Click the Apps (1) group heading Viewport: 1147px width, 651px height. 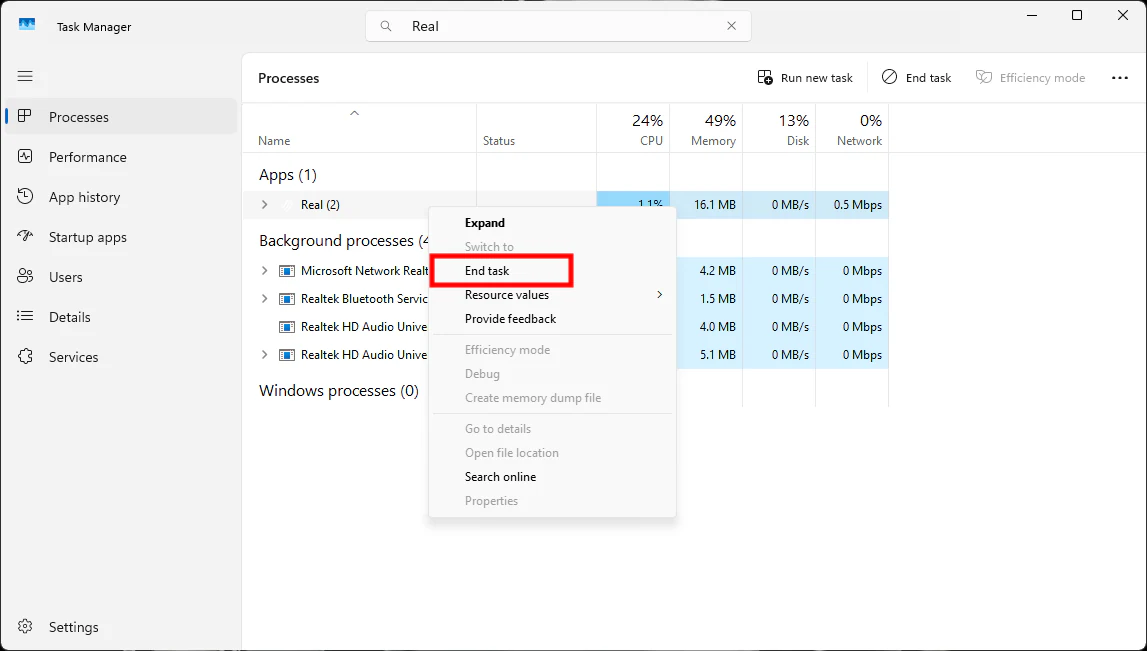tap(287, 175)
